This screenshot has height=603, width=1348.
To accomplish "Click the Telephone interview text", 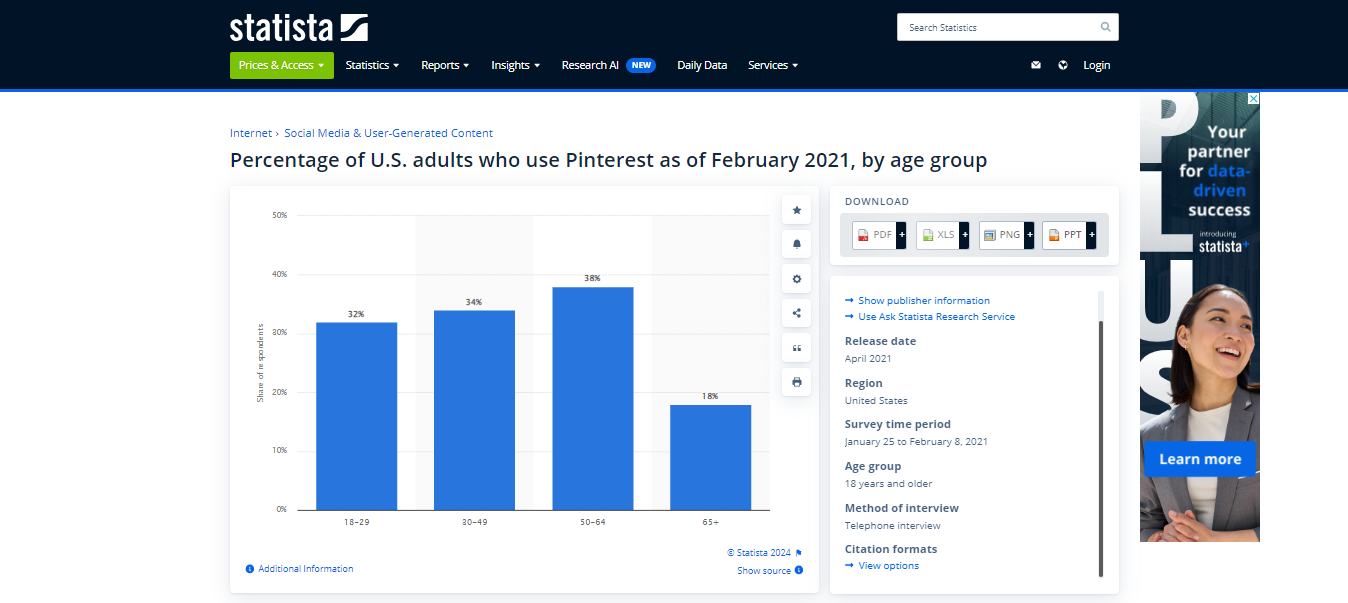I will pos(893,525).
